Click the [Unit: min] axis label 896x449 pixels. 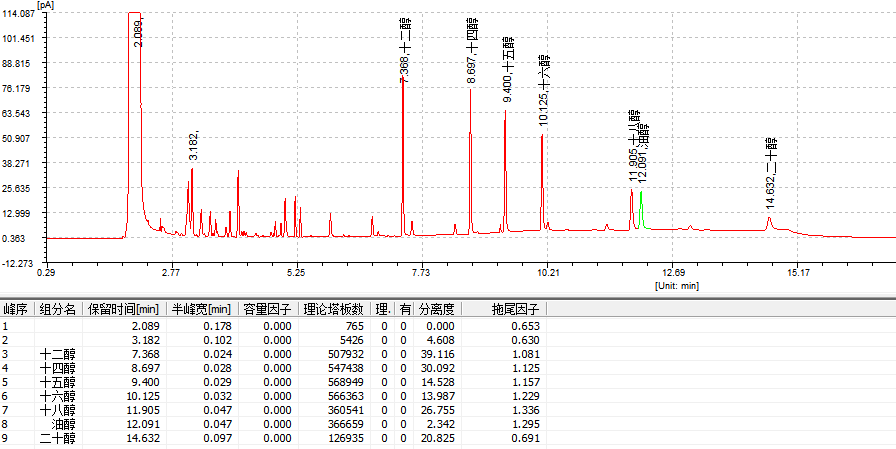[676, 286]
